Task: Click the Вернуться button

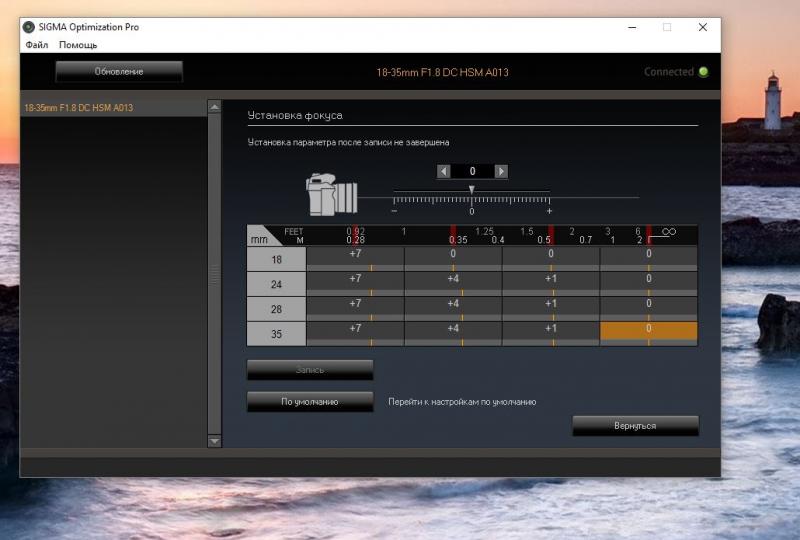Action: click(635, 426)
